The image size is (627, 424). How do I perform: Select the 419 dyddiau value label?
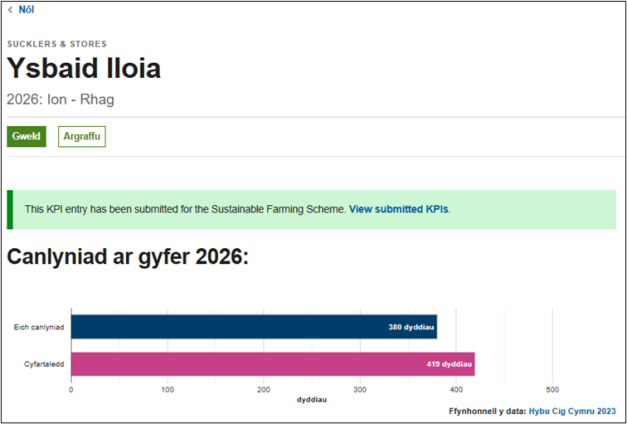click(449, 364)
